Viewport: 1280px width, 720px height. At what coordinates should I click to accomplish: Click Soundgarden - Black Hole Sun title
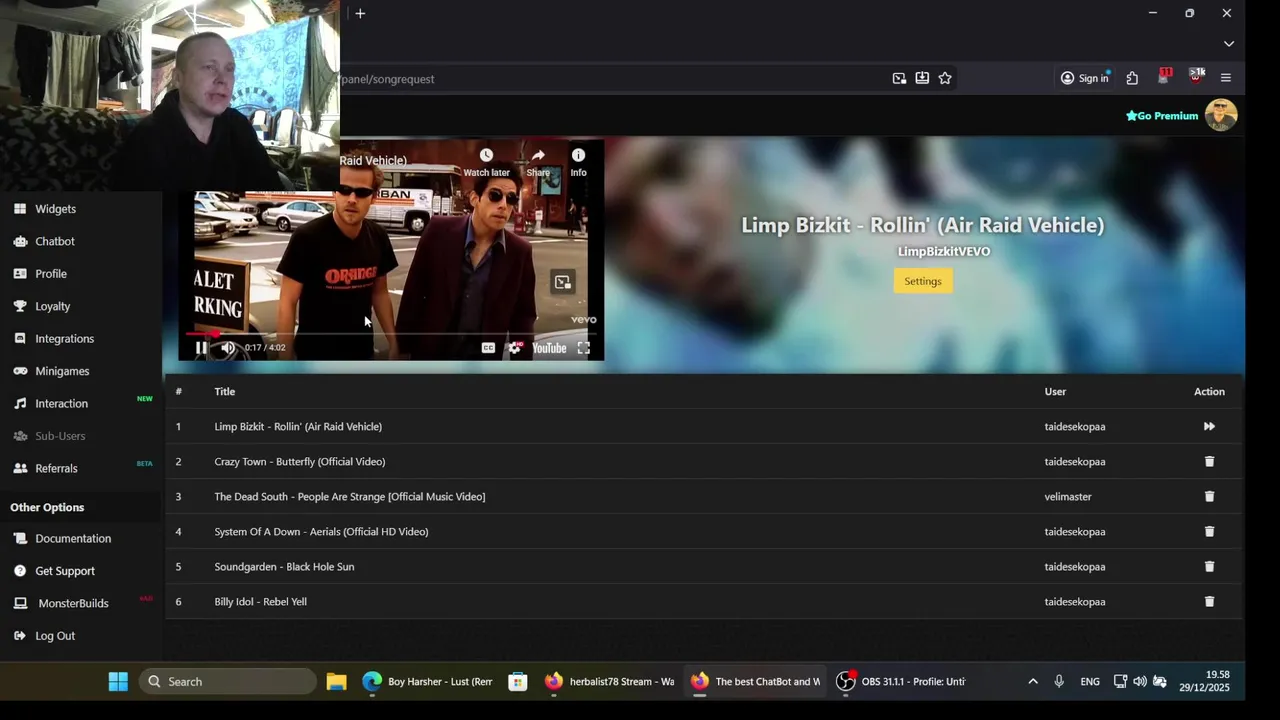[284, 566]
